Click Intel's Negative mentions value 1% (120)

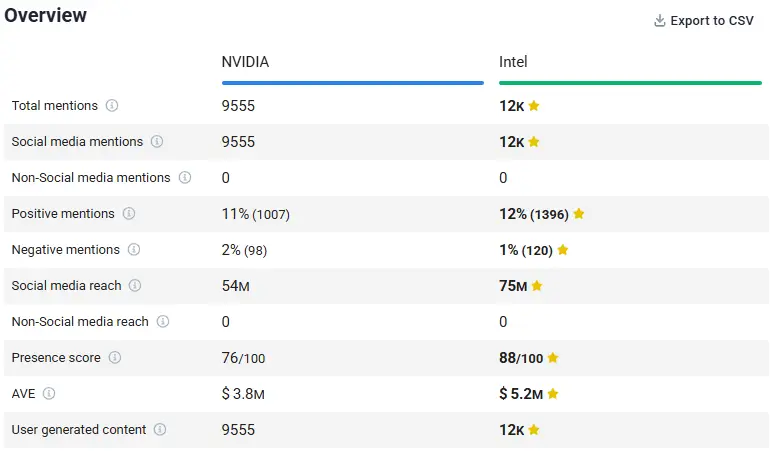(526, 250)
